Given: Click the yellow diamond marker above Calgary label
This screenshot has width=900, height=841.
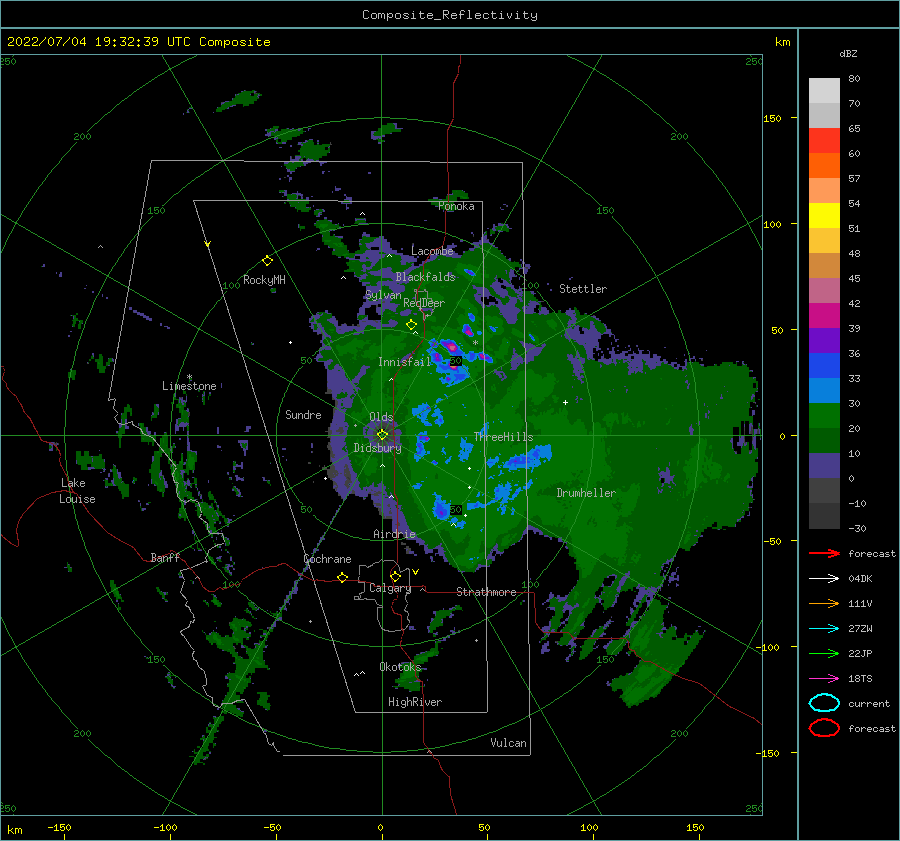Looking at the screenshot, I should (395, 576).
